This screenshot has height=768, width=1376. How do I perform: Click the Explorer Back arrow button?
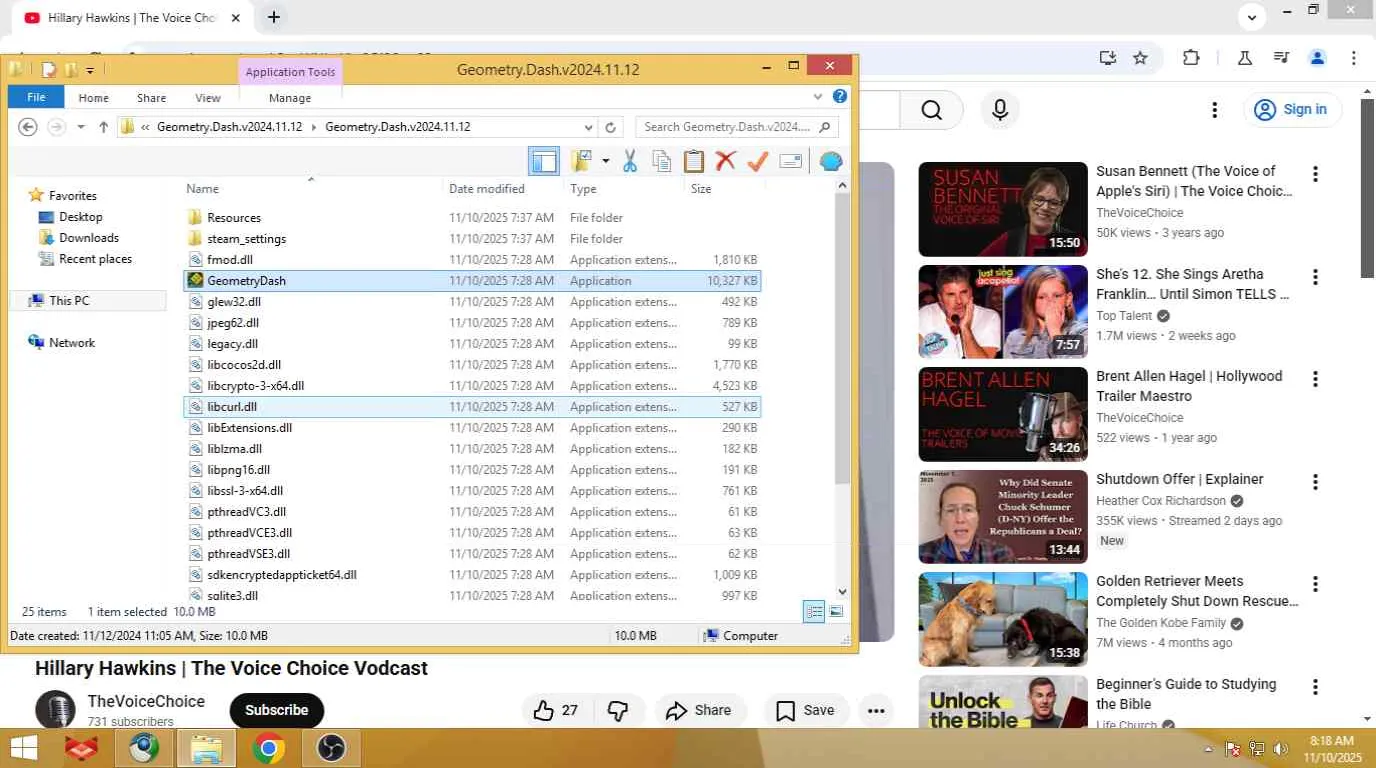tap(28, 127)
